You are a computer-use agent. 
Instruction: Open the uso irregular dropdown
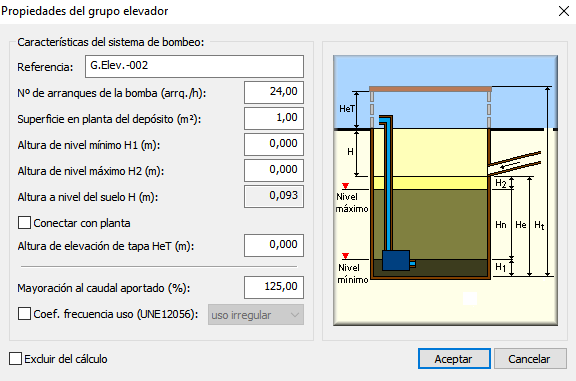click(x=256, y=315)
